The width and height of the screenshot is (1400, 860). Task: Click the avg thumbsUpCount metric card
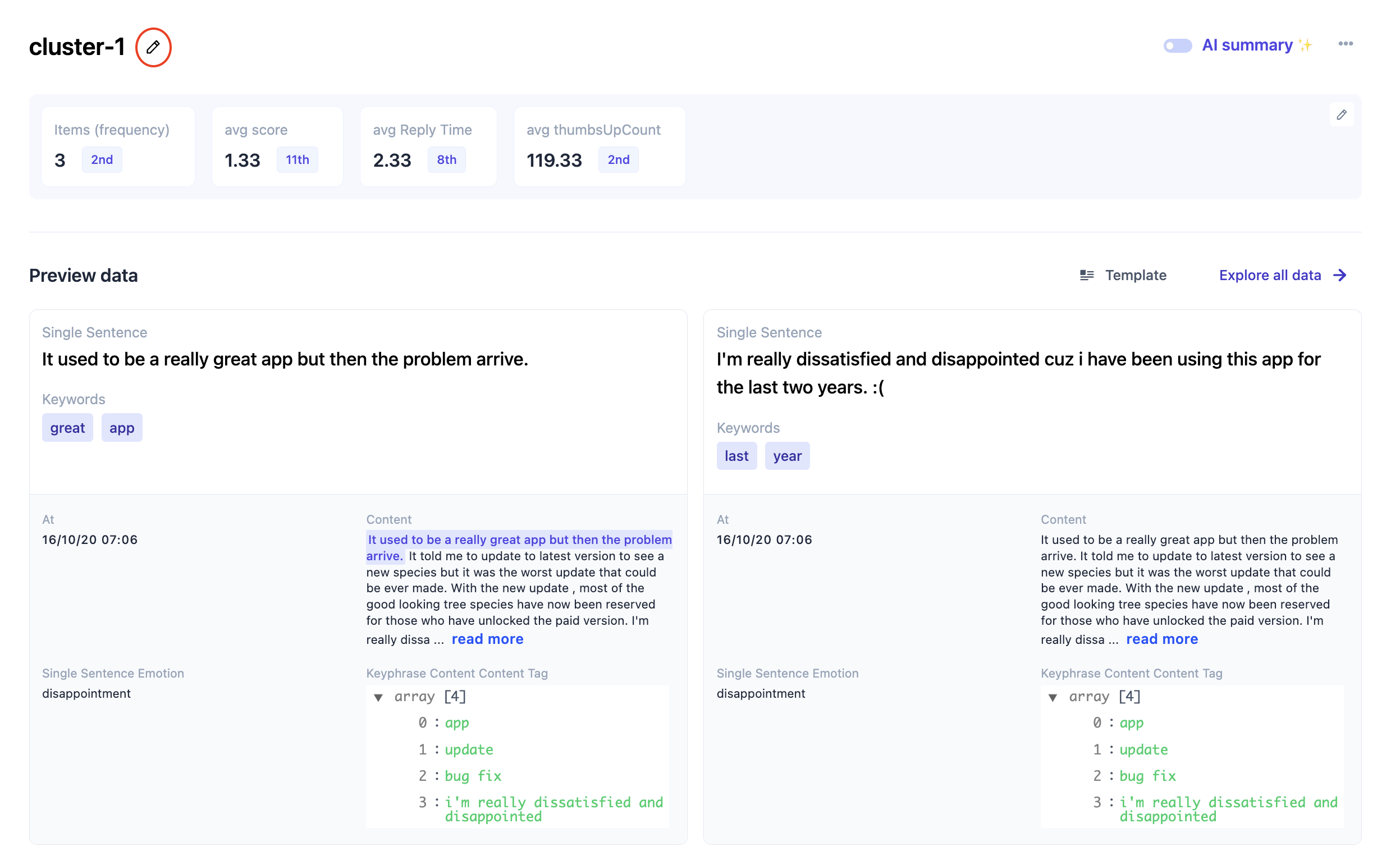[x=600, y=146]
